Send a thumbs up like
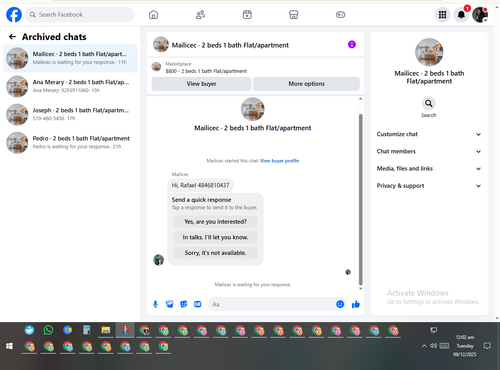This screenshot has width=500, height=370. [x=356, y=304]
